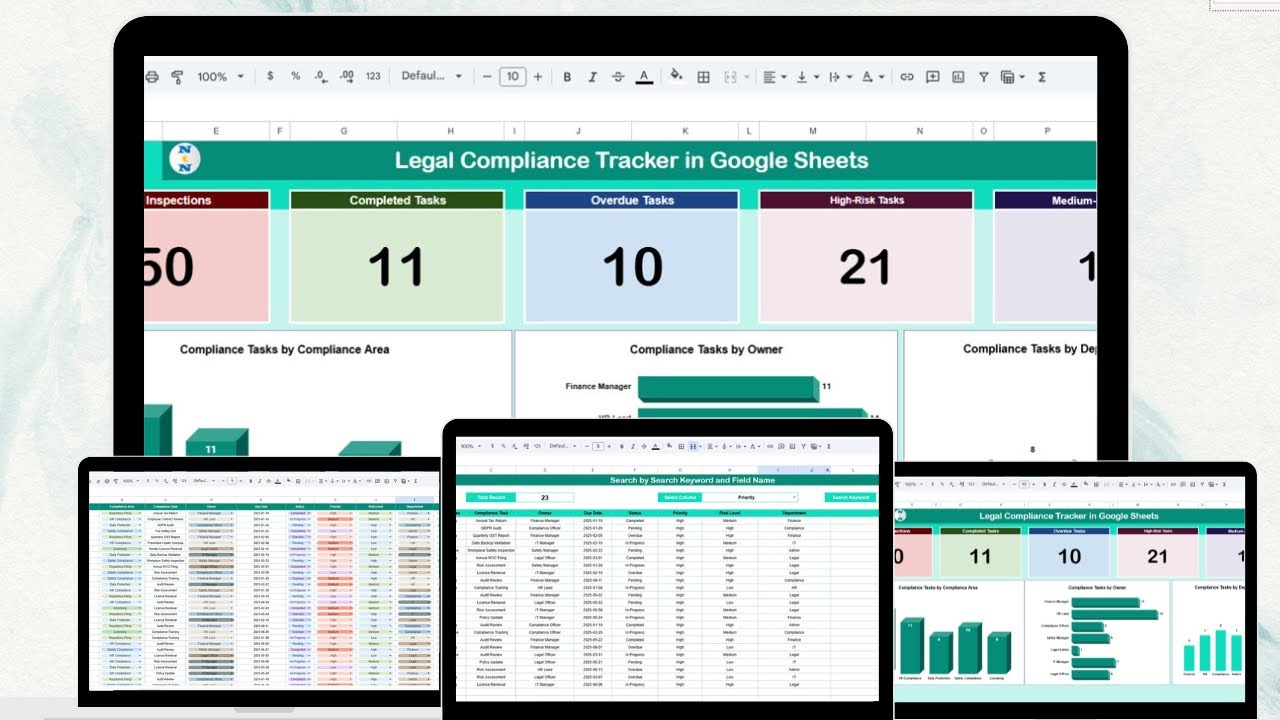
Task: Click the increase decimal places icon
Action: coord(347,76)
